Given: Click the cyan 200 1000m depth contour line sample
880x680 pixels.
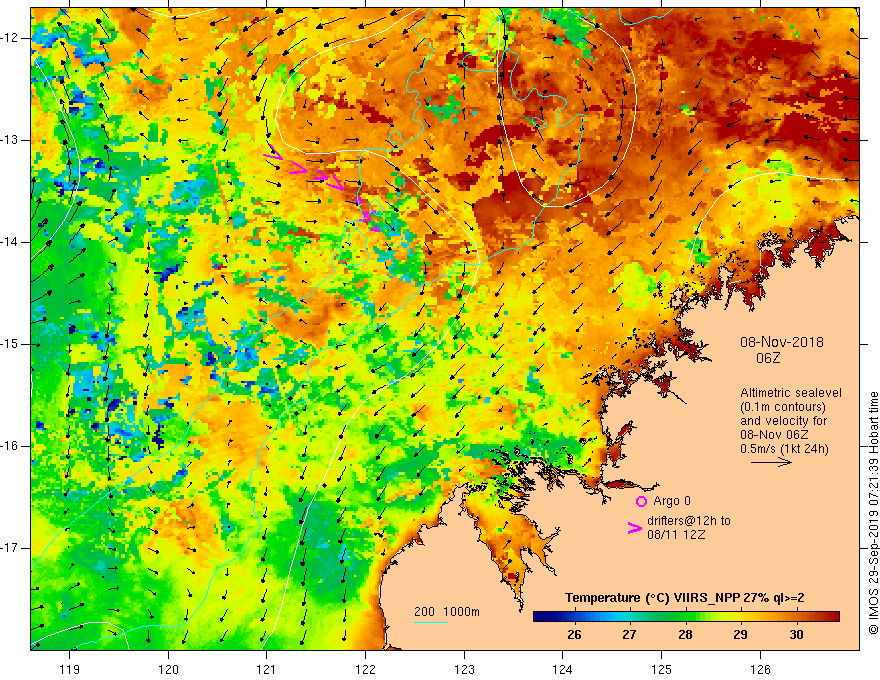Looking at the screenshot, I should [x=430, y=622].
